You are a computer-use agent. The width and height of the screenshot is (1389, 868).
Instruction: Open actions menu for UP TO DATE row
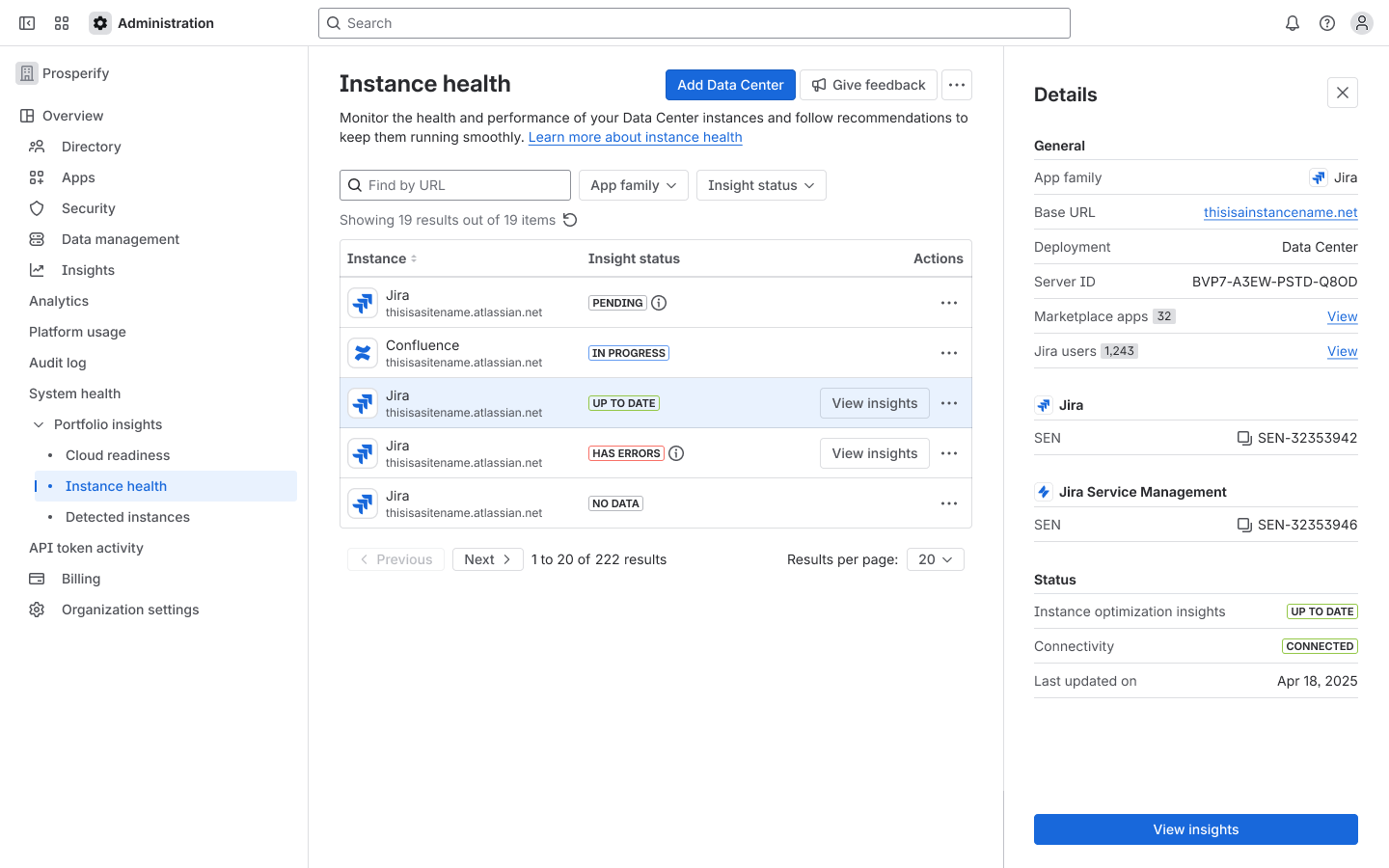click(949, 403)
